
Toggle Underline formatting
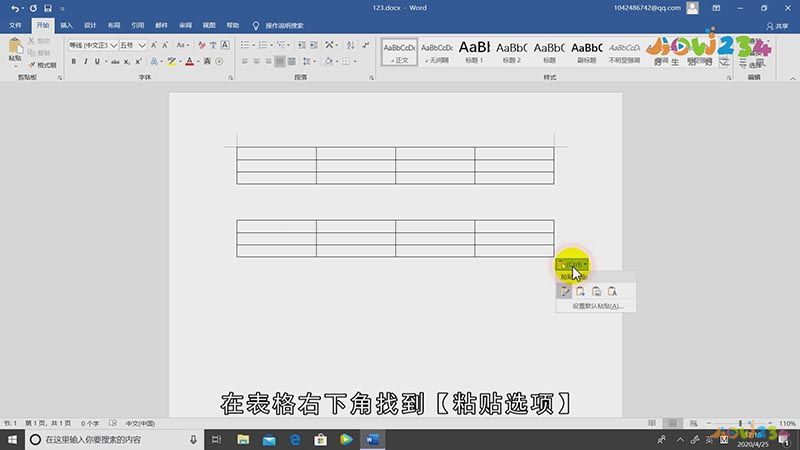coord(97,62)
